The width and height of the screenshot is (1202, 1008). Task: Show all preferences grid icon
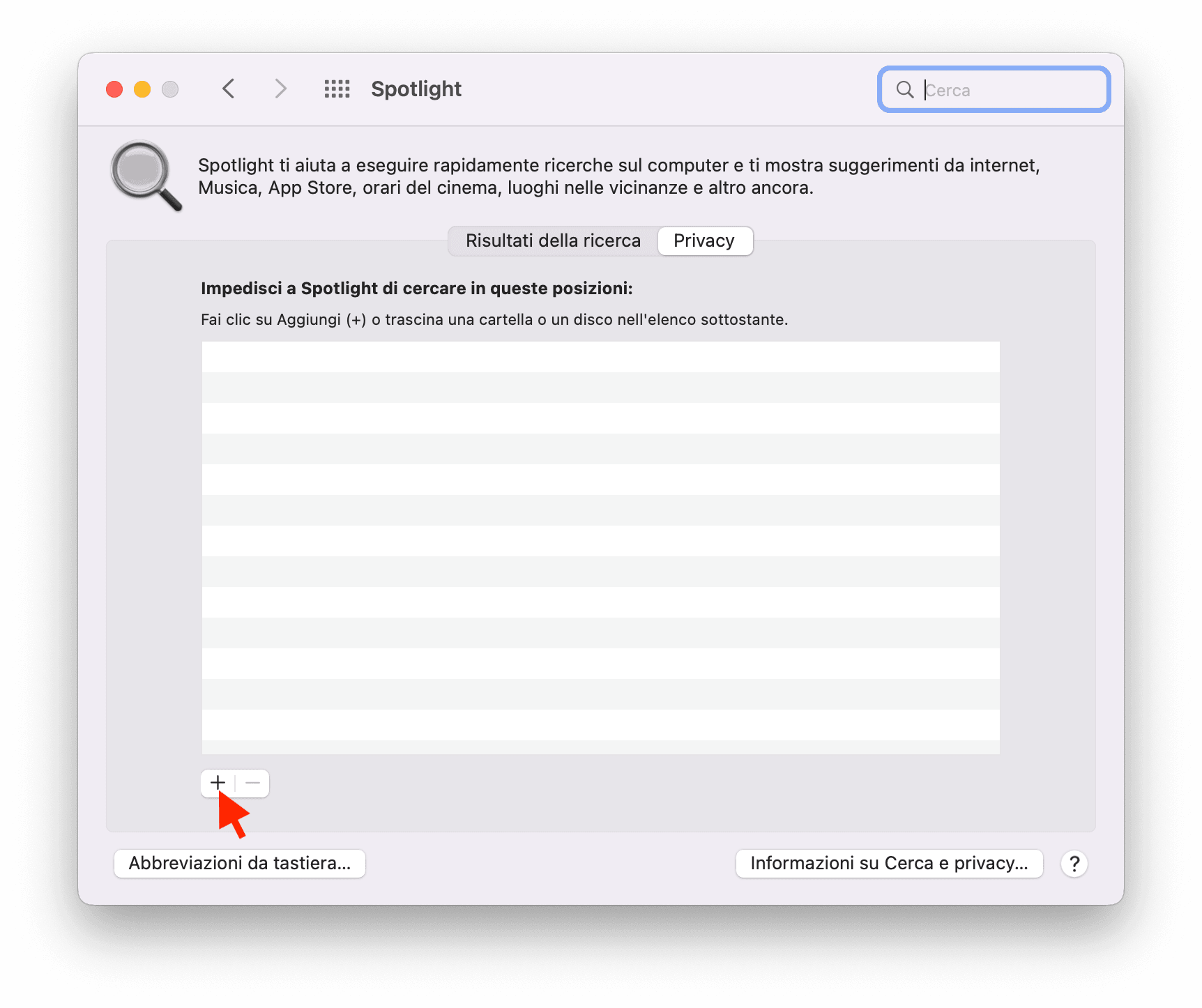[337, 89]
